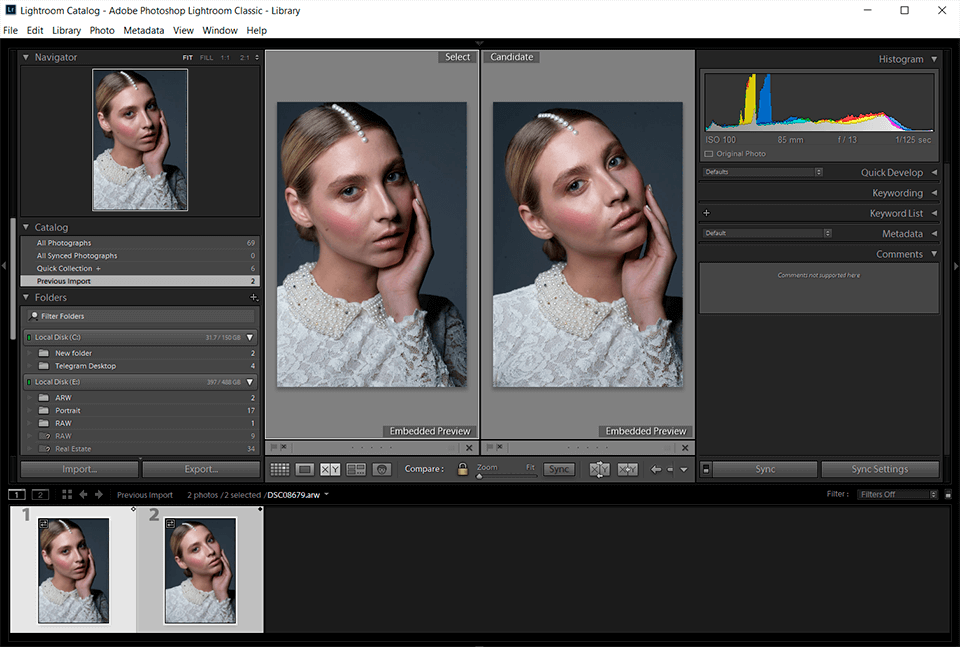Open the People view icon
This screenshot has width=960, height=647.
[x=381, y=469]
